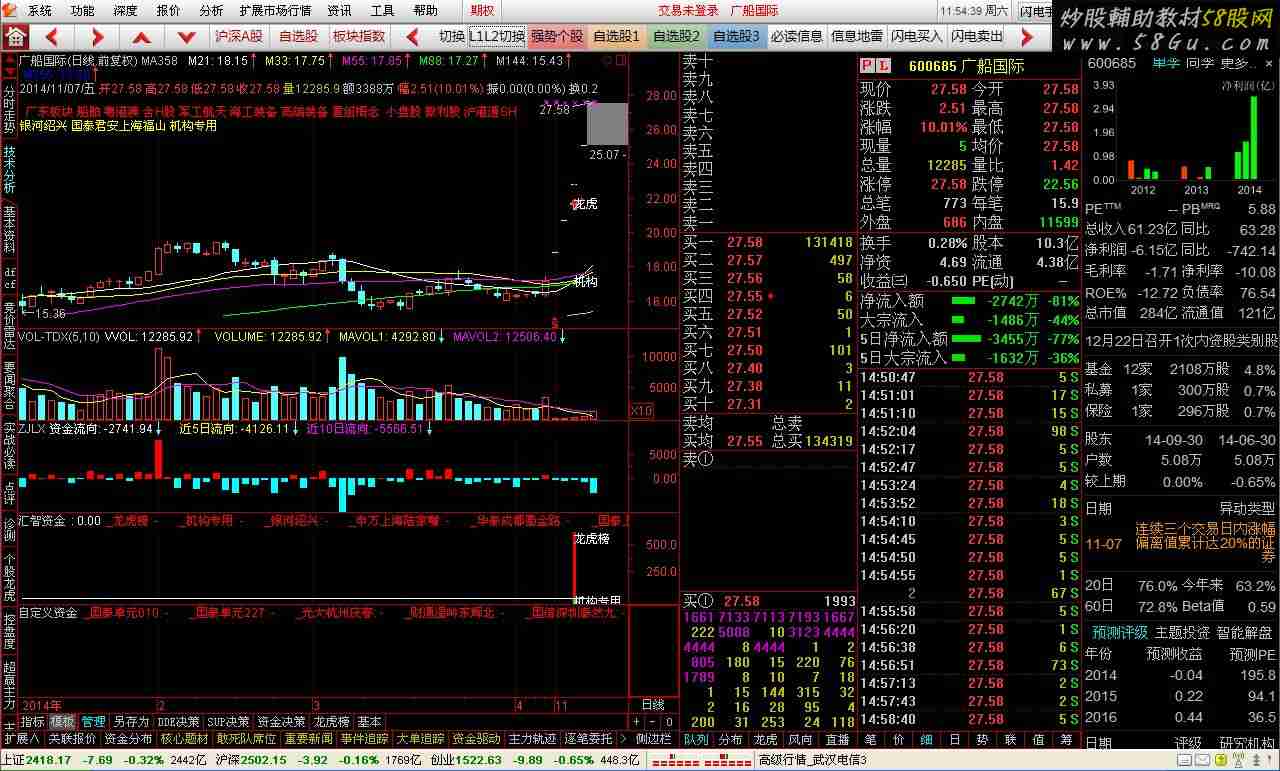The image size is (1280, 771).
Task: Select the 直播 tab under the order book
Action: click(x=836, y=740)
